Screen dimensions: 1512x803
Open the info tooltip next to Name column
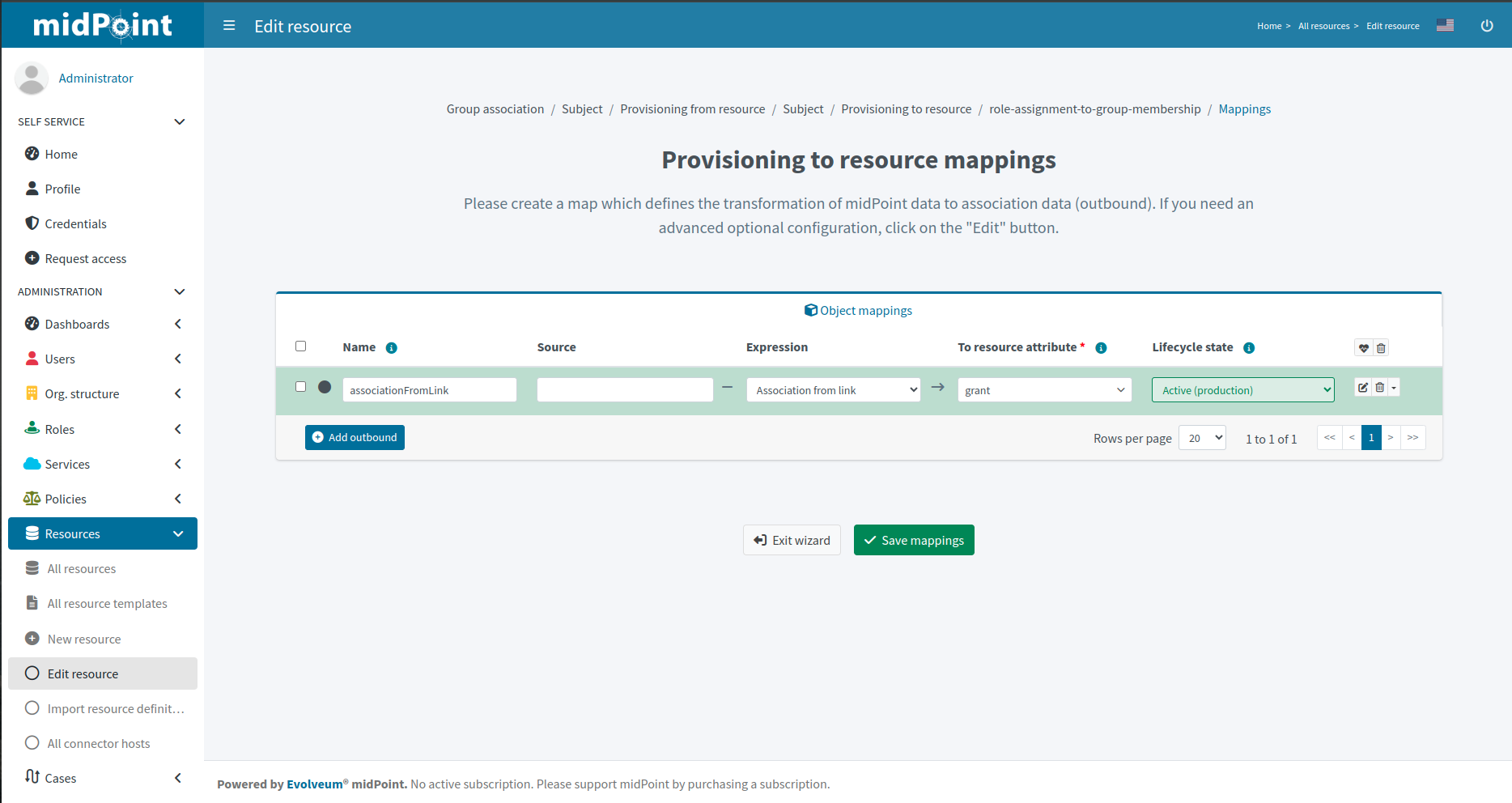click(x=391, y=347)
